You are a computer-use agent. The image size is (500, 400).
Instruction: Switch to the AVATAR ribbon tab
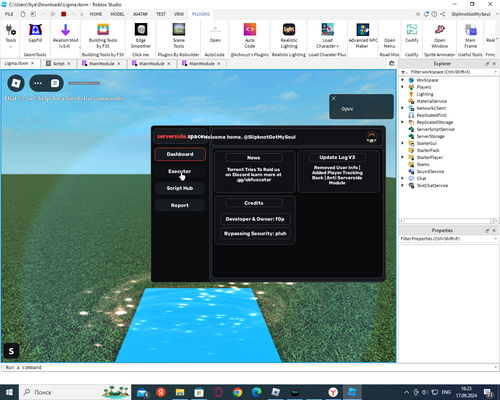tap(140, 14)
